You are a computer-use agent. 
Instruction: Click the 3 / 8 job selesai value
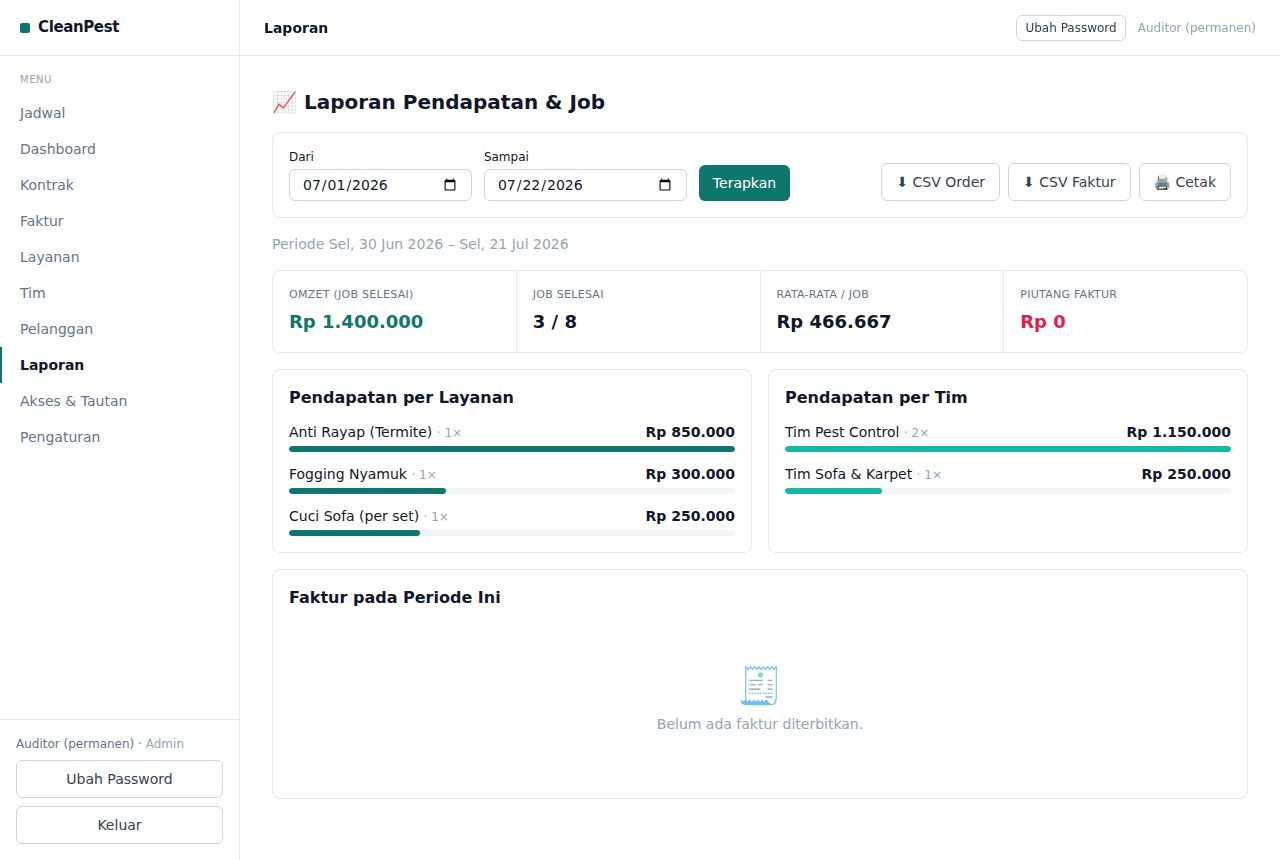pos(555,322)
